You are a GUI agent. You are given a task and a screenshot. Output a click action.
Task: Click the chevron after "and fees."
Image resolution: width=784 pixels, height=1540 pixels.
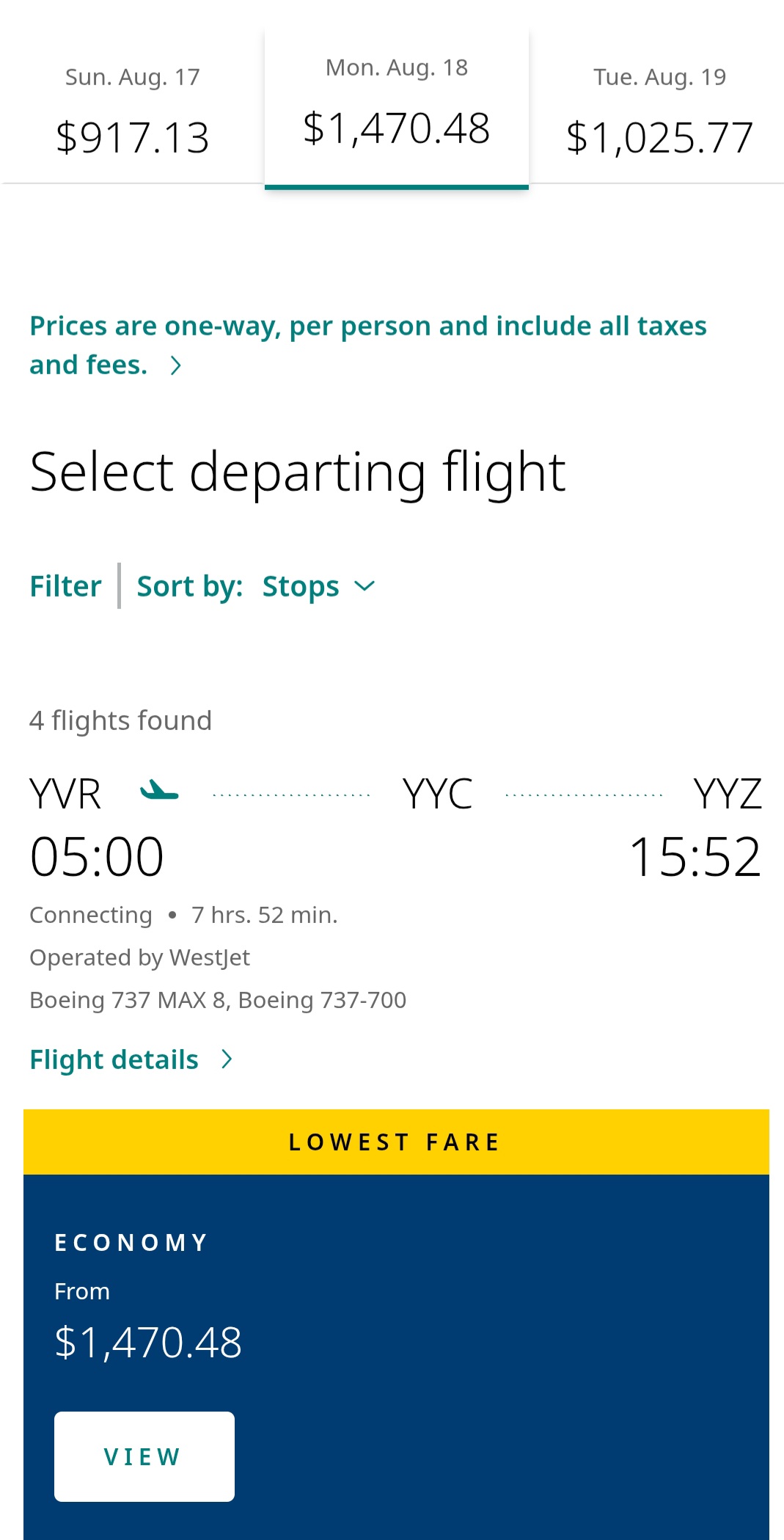point(175,365)
